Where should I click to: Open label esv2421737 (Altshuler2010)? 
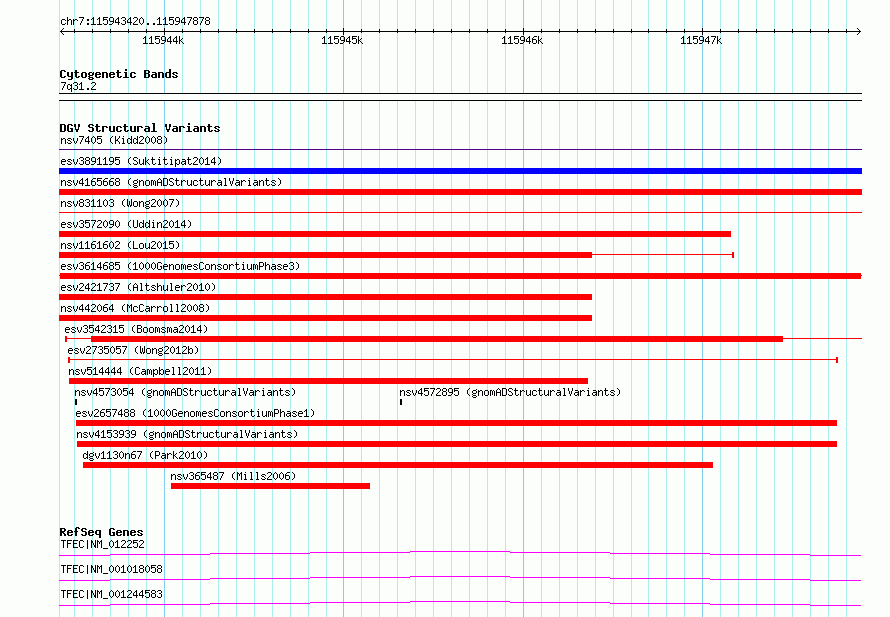coord(138,287)
